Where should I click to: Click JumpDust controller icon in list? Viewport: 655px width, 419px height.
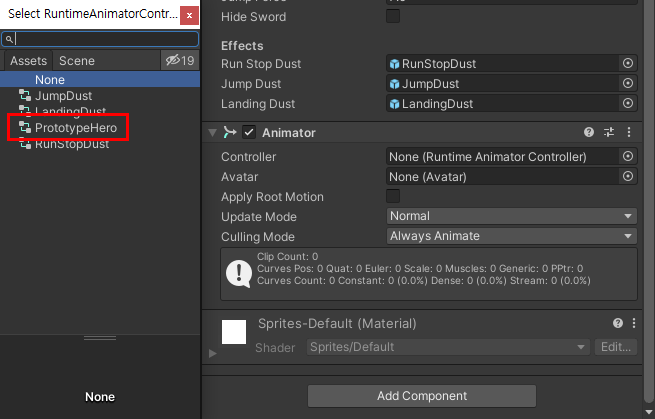pos(25,95)
